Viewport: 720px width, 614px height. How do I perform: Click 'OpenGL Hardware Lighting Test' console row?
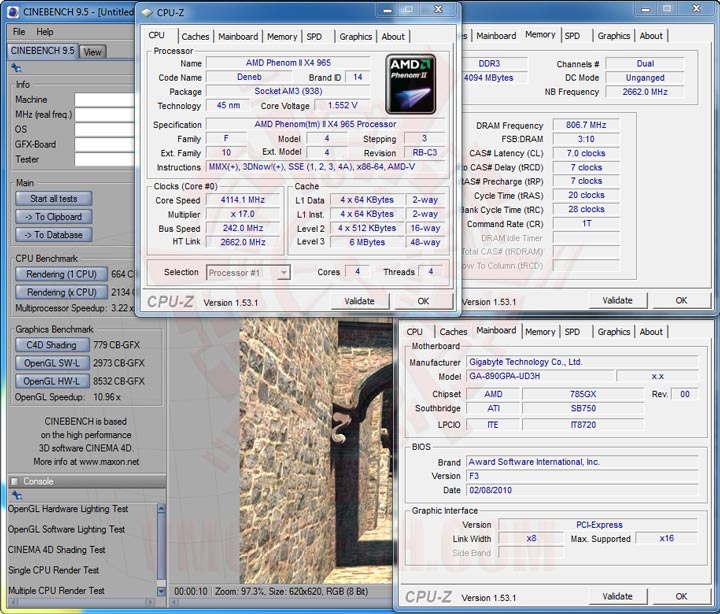click(68, 509)
